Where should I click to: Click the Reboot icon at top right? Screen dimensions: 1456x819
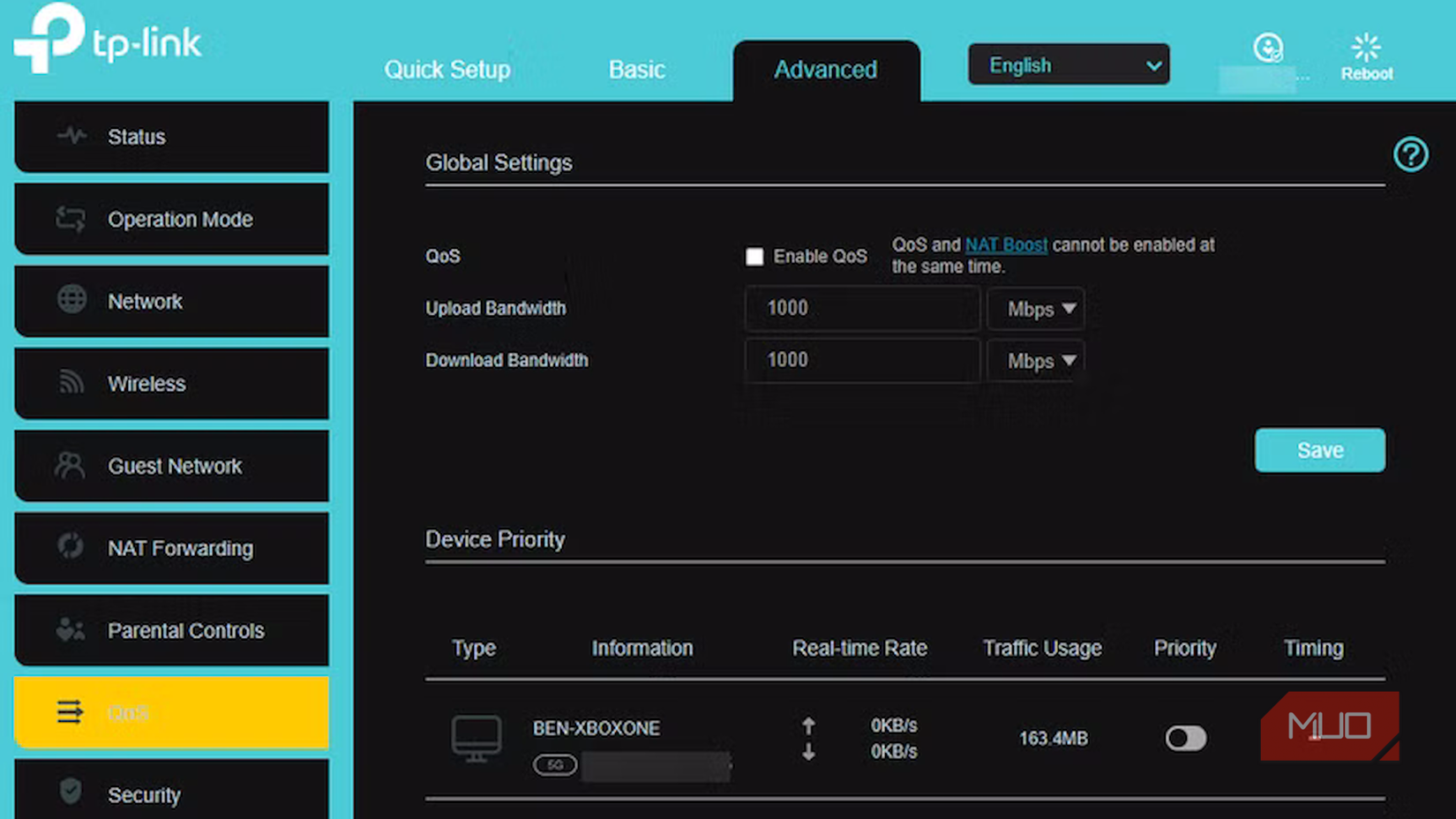(1365, 48)
